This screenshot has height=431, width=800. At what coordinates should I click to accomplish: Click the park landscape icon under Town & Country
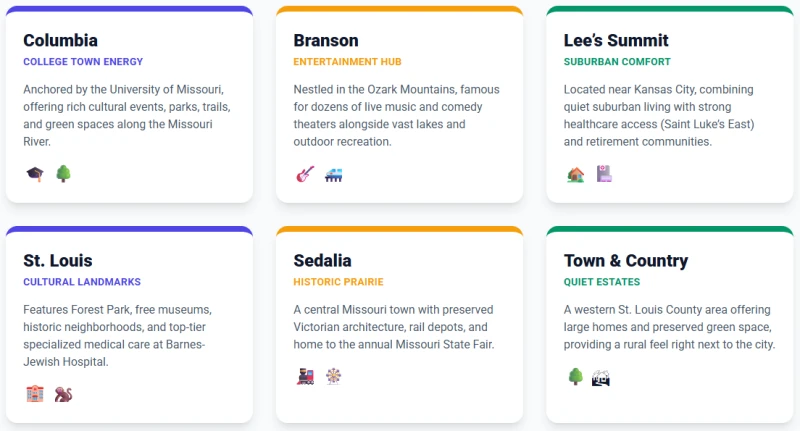click(x=601, y=377)
